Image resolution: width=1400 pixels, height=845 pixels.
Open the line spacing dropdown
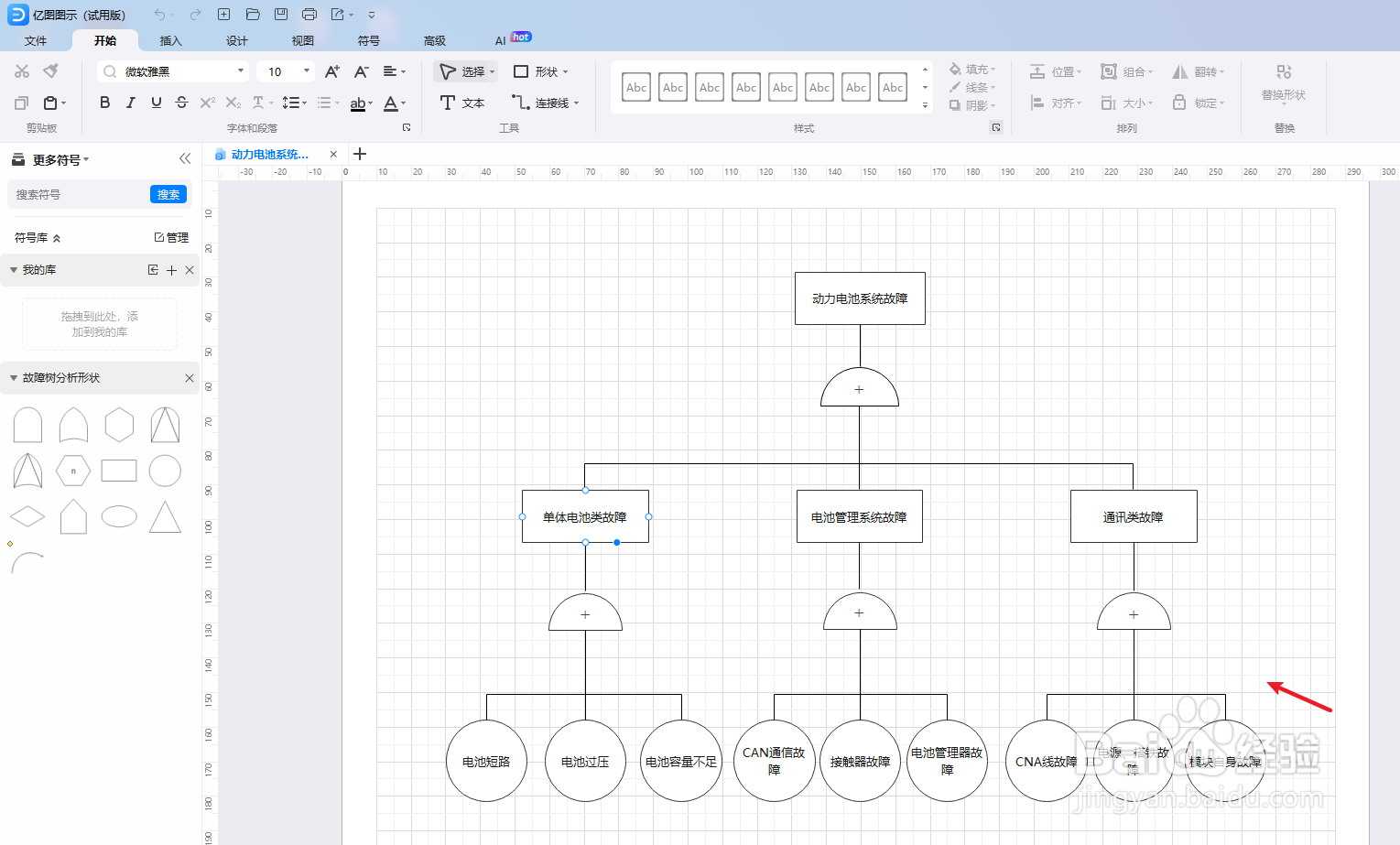[294, 103]
